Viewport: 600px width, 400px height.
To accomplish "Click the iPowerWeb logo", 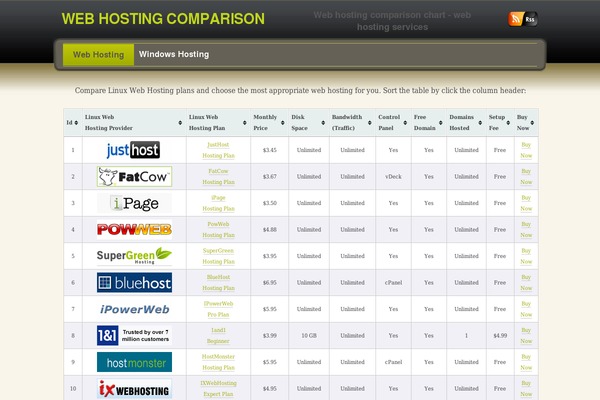I will click(x=134, y=309).
